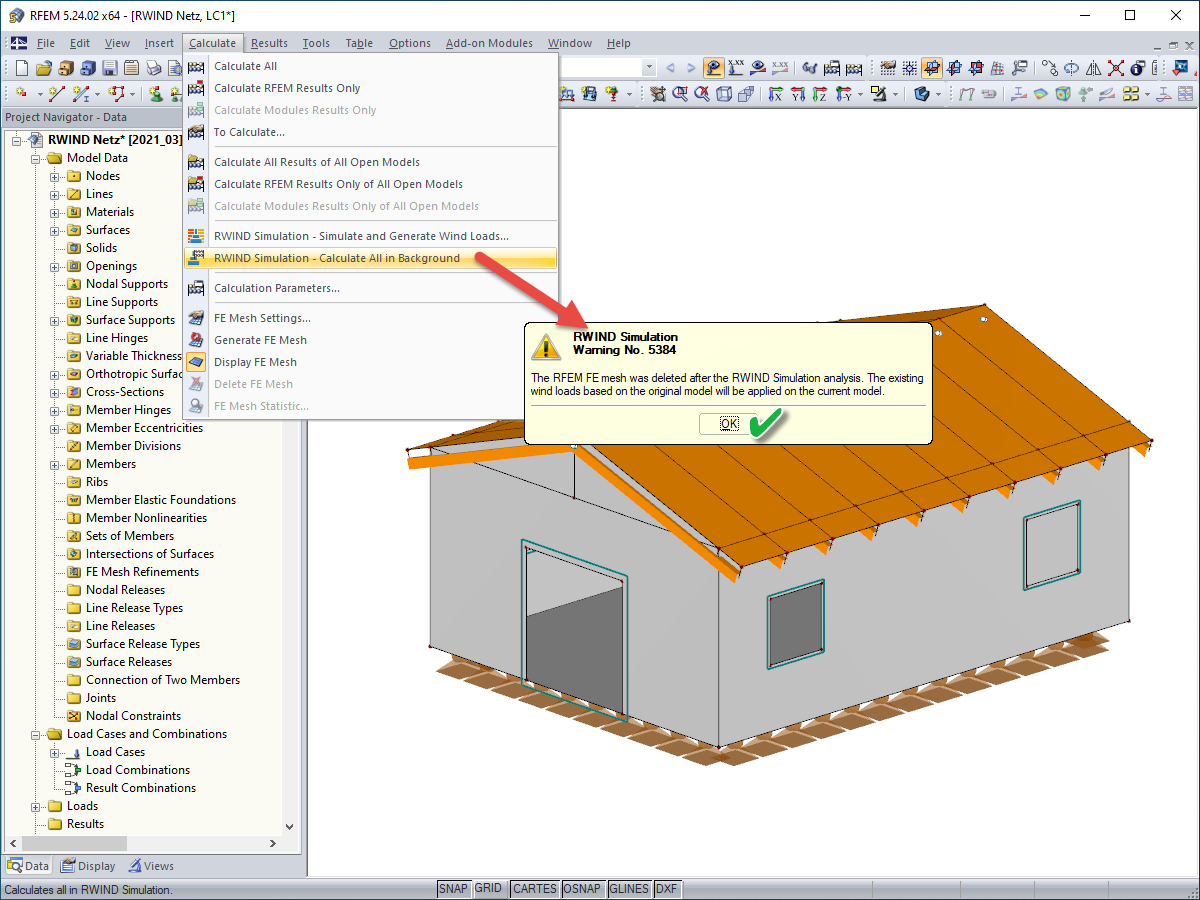Viewport: 1200px width, 900px height.
Task: Select the Move/Rotate icon on the toolbar
Action: [1050, 67]
